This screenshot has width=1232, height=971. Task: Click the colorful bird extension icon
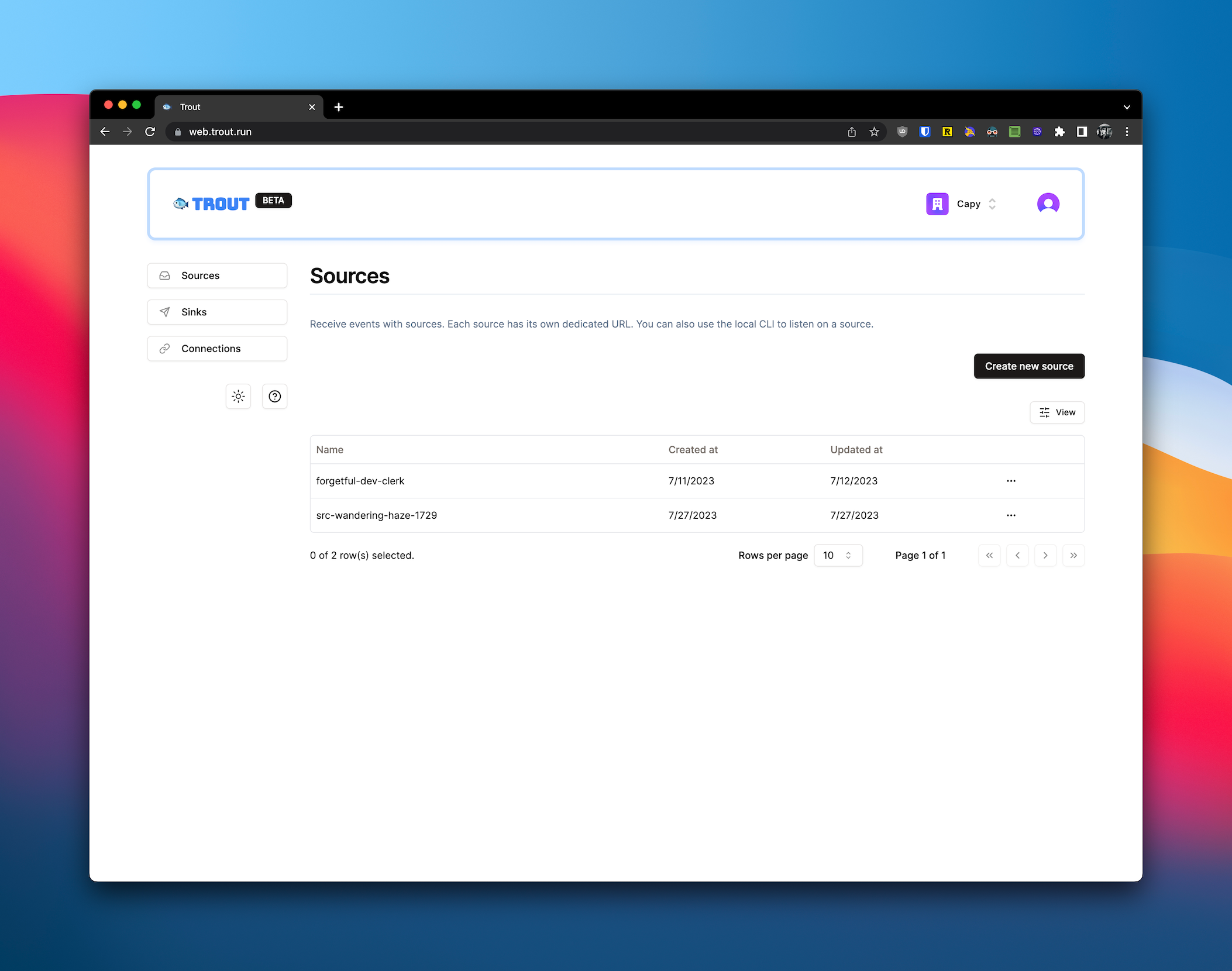click(970, 132)
